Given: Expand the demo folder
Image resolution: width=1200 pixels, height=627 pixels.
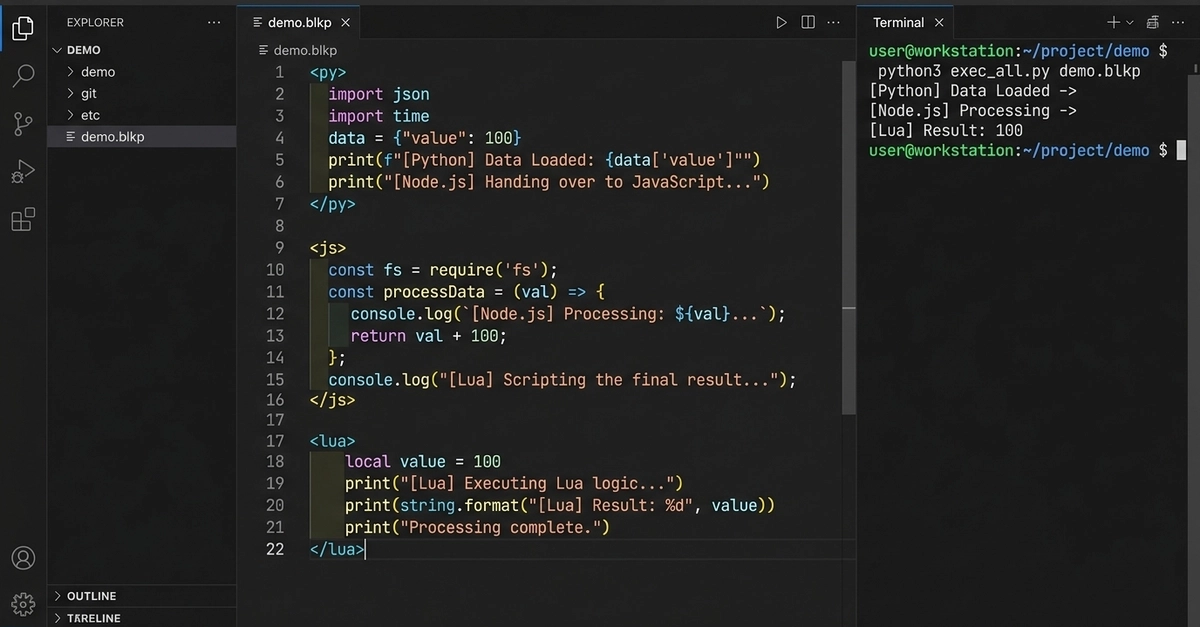Looking at the screenshot, I should point(70,72).
